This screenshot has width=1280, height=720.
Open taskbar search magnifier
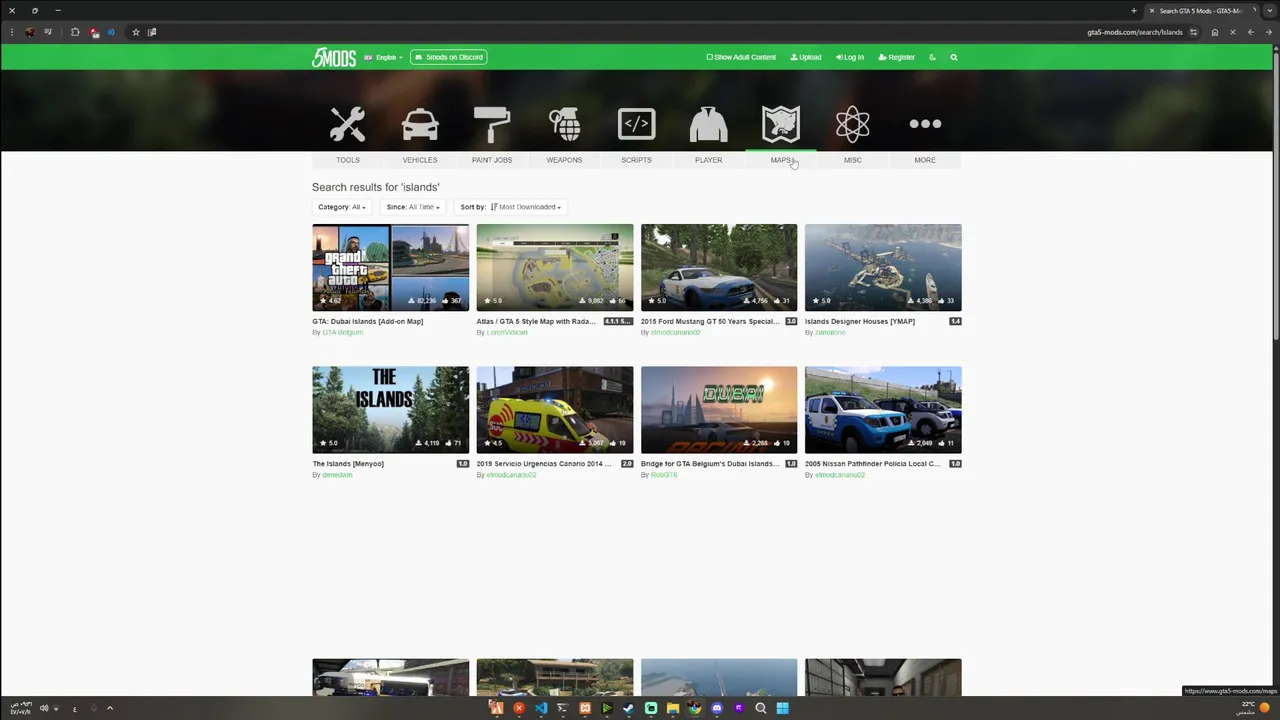pos(761,708)
